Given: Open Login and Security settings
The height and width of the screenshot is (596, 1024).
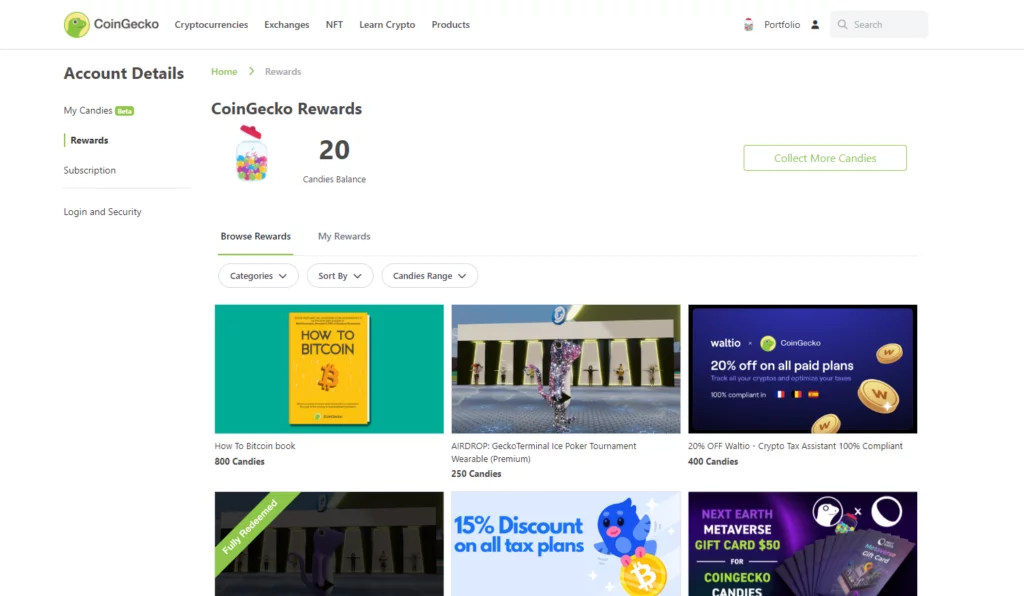Looking at the screenshot, I should click(103, 212).
